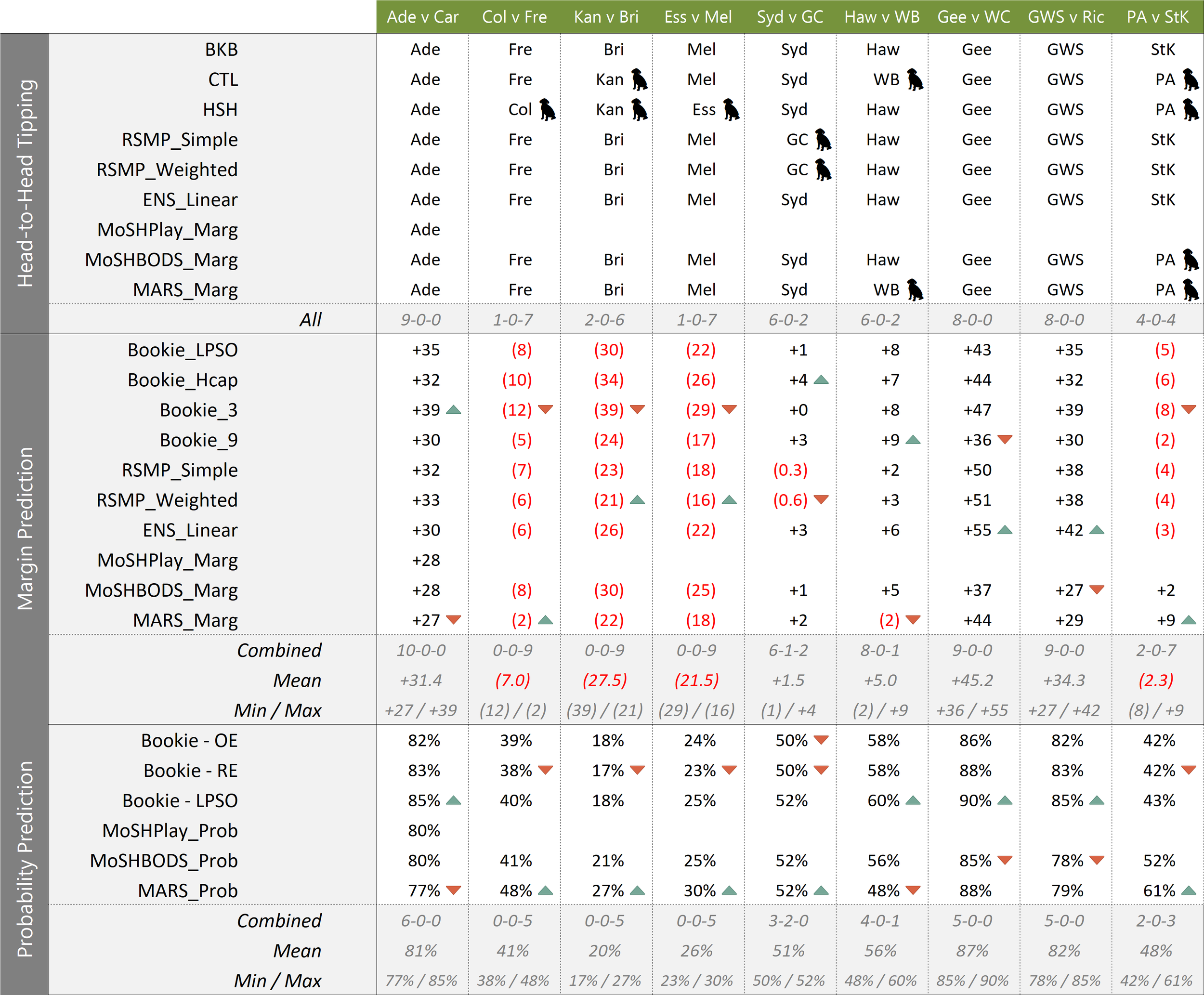Image resolution: width=1204 pixels, height=995 pixels.
Task: Click the dog icon beside CTL's Kan tip
Action: [x=639, y=79]
